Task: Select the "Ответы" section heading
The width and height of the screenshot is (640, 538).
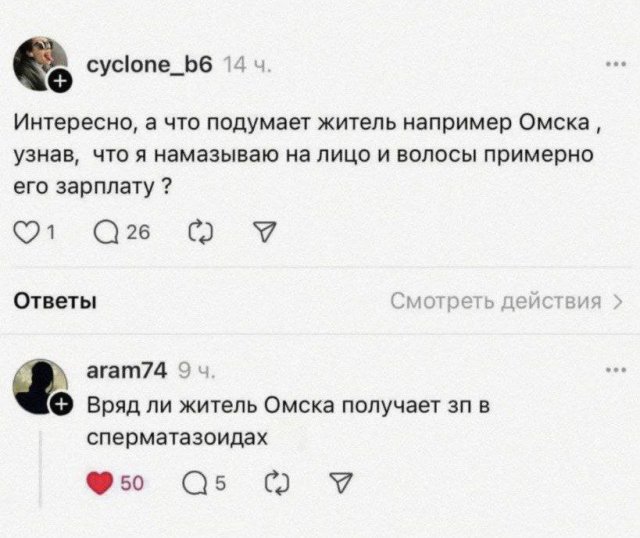Action: click(x=55, y=302)
